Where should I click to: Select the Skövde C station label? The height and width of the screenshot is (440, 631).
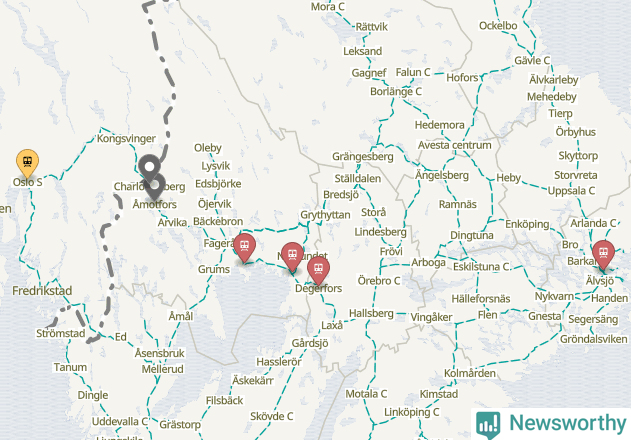pos(272,416)
